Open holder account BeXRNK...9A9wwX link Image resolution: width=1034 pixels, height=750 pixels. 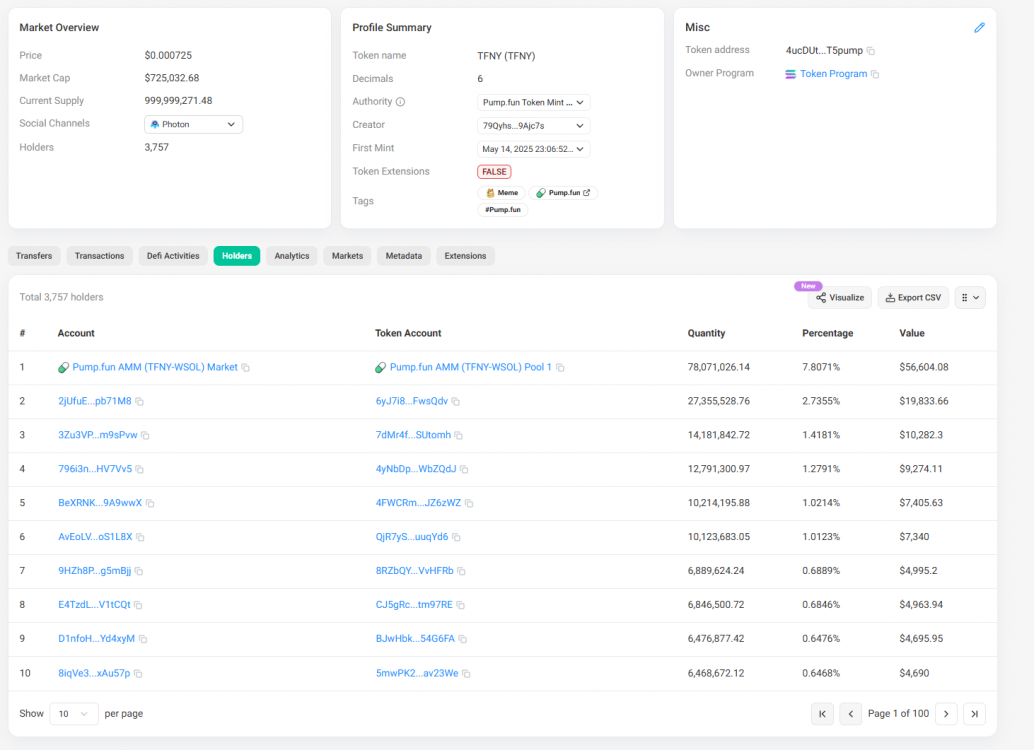pyautogui.click(x=100, y=503)
